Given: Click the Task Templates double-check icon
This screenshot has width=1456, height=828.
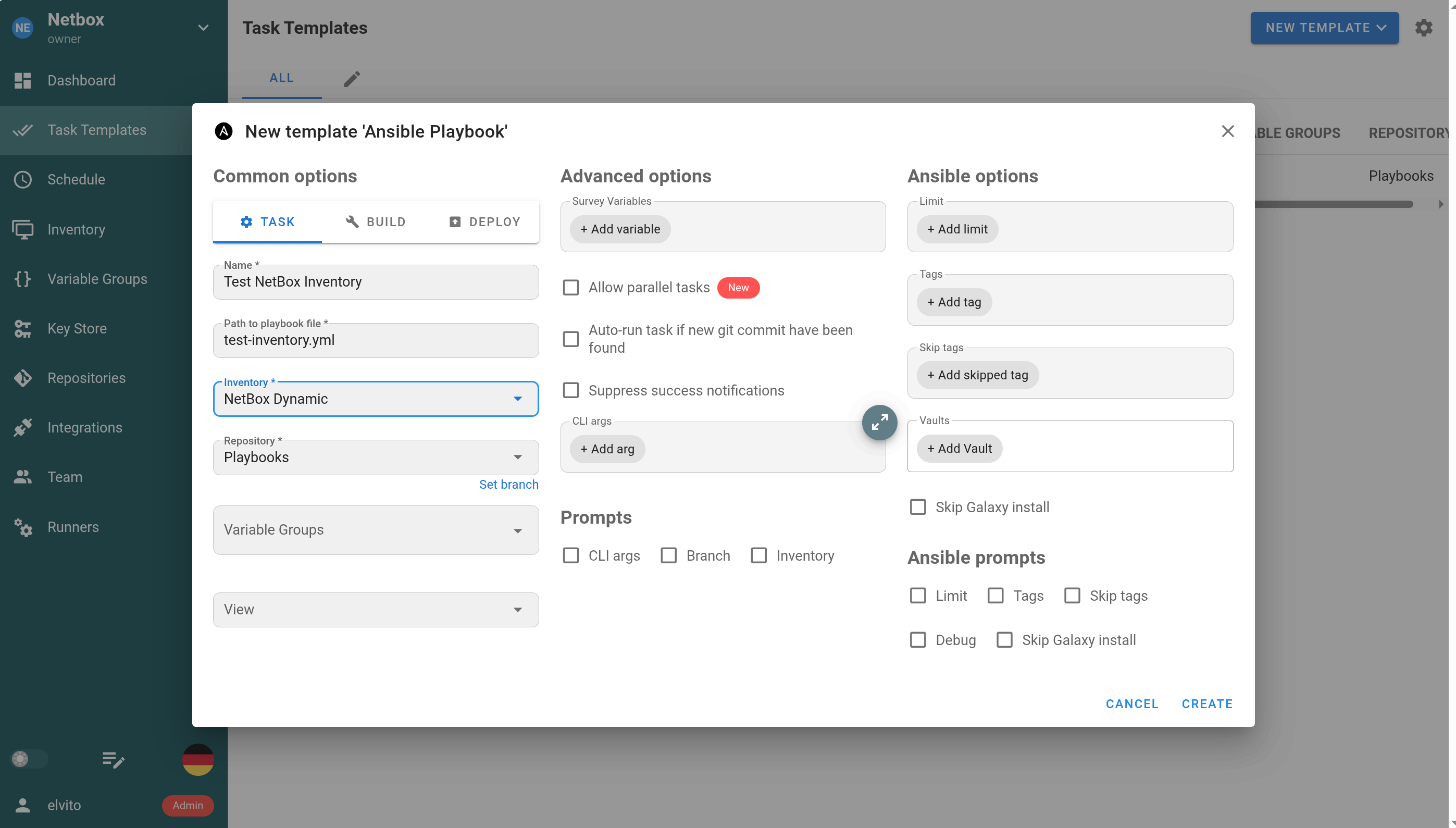Looking at the screenshot, I should (x=23, y=130).
